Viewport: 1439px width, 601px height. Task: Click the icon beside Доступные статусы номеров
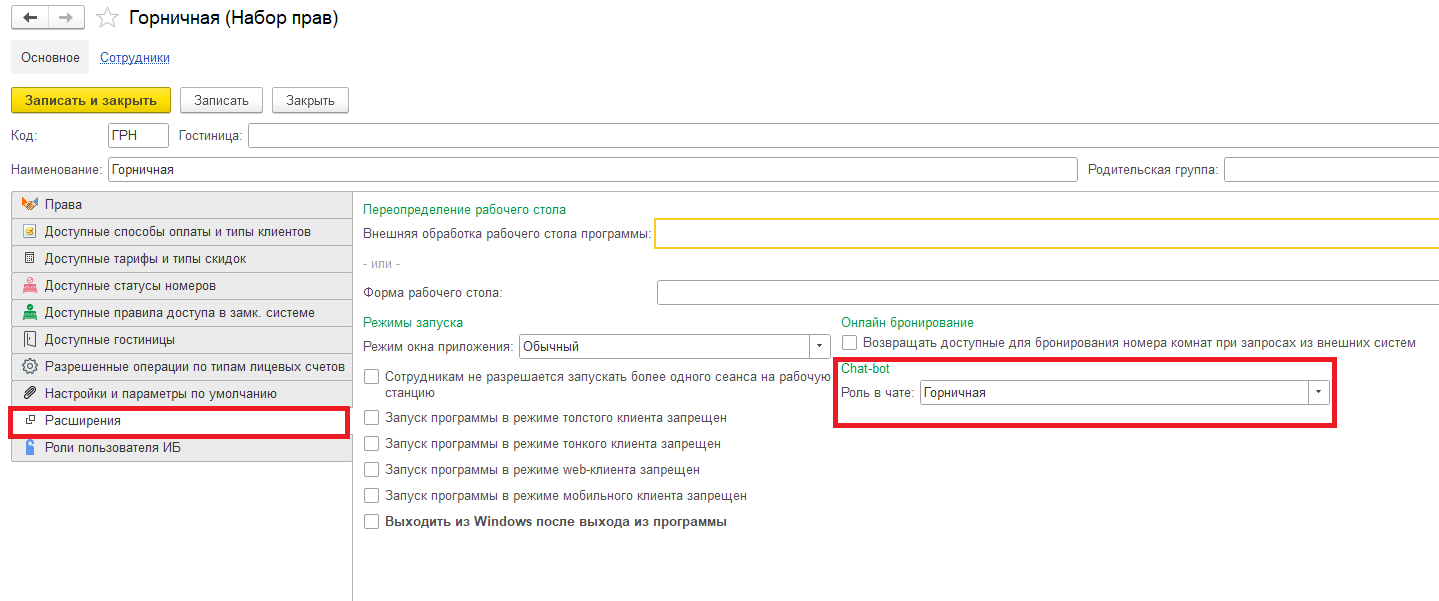point(29,285)
